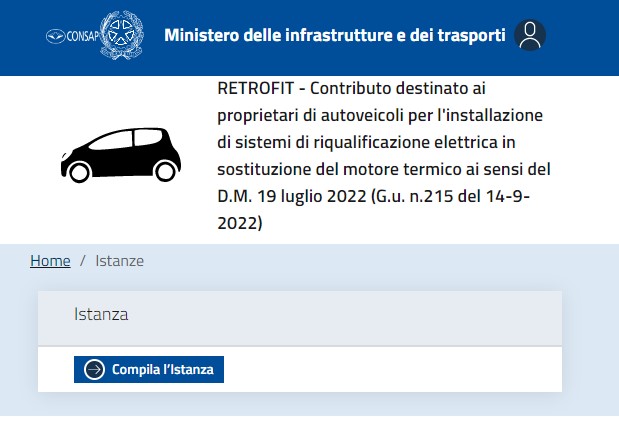Open the user account profile icon
The width and height of the screenshot is (619, 433).
tap(530, 36)
